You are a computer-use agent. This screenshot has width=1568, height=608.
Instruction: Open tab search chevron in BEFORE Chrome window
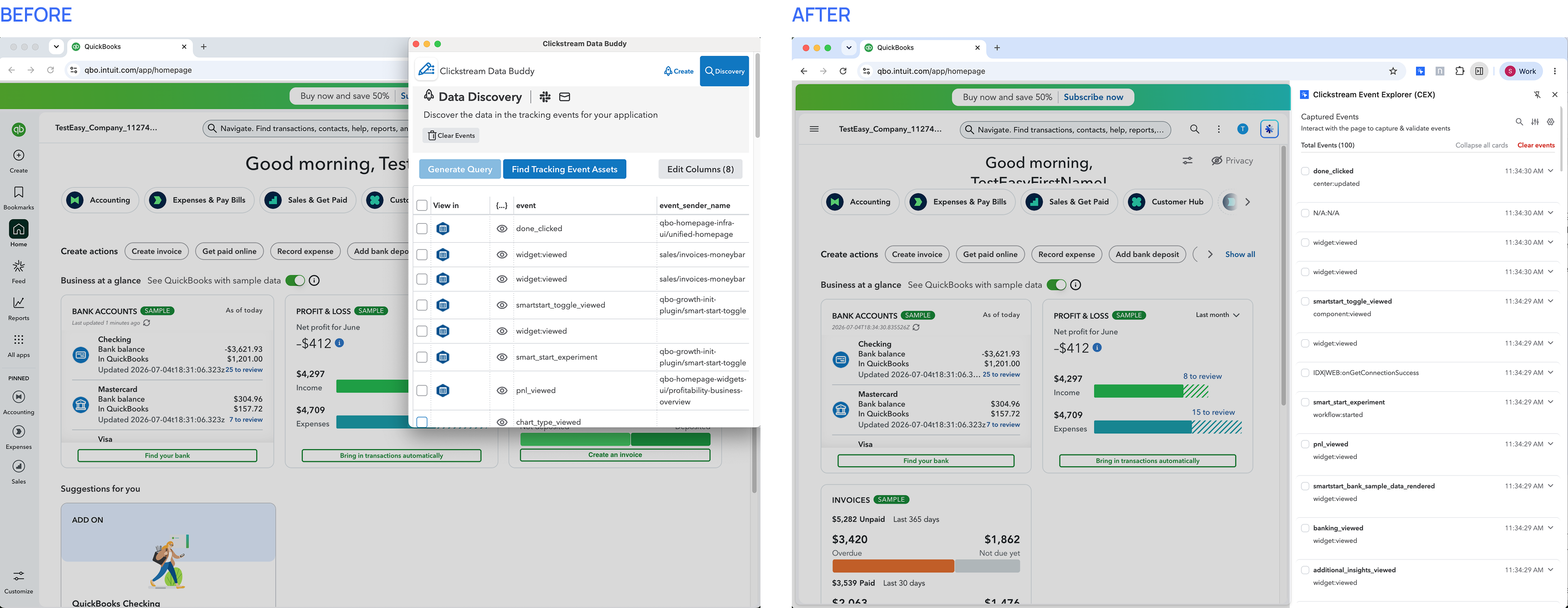point(56,46)
